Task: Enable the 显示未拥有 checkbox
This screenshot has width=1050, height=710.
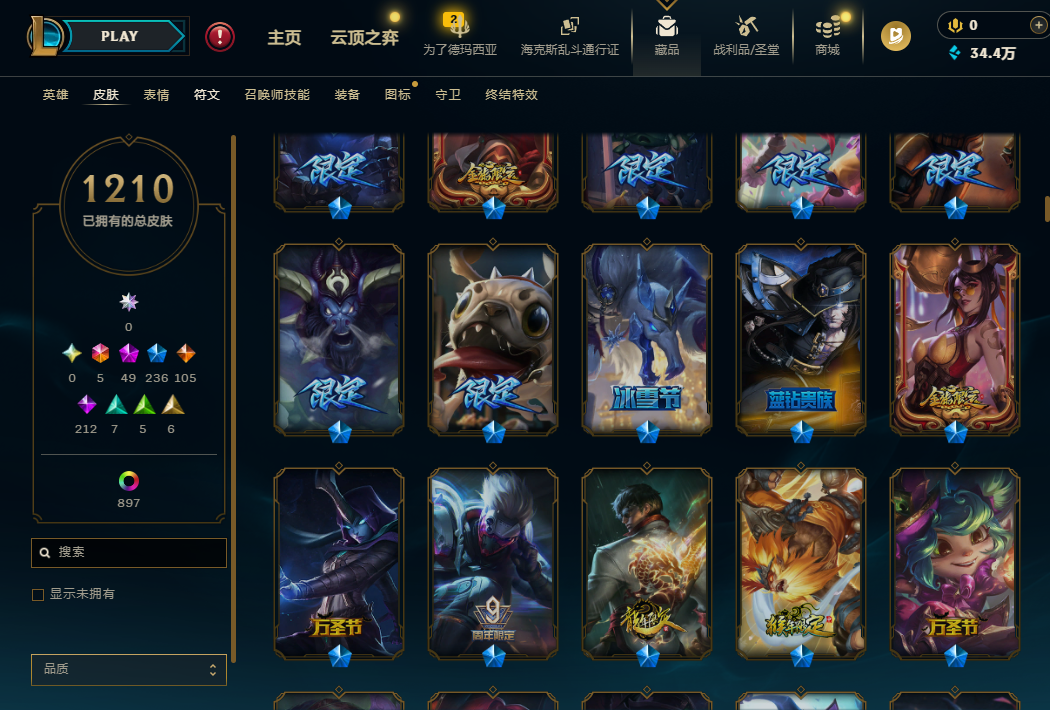Action: tap(38, 595)
